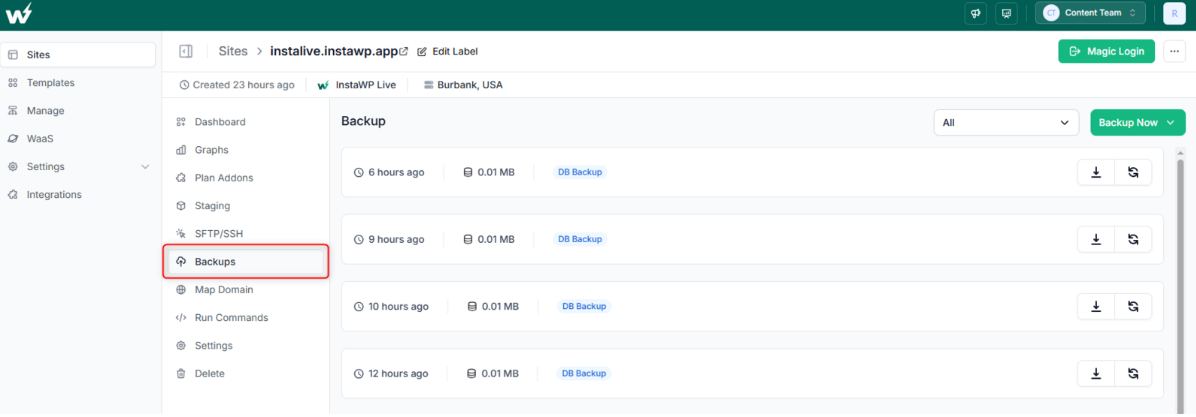Click the InstaWP logo in top bar
1196x417 pixels.
click(x=18, y=13)
